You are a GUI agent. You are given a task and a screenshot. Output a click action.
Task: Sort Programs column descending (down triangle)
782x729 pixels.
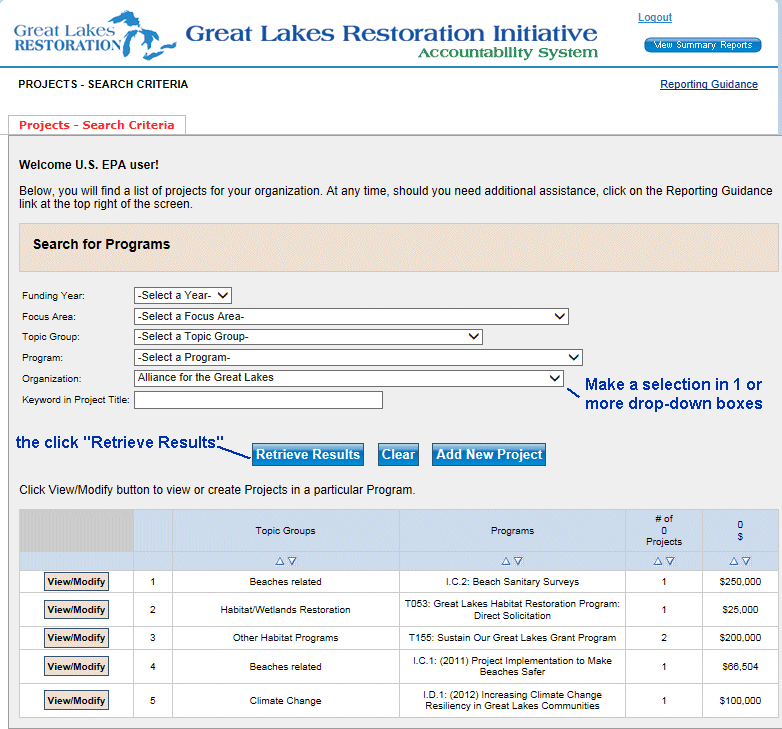[x=518, y=561]
